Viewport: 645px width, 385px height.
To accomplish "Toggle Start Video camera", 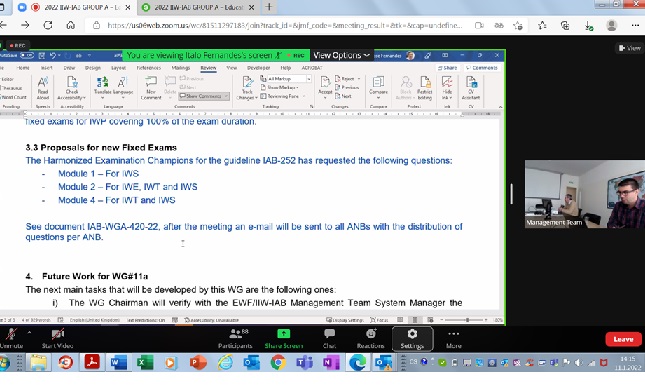I will point(58,339).
